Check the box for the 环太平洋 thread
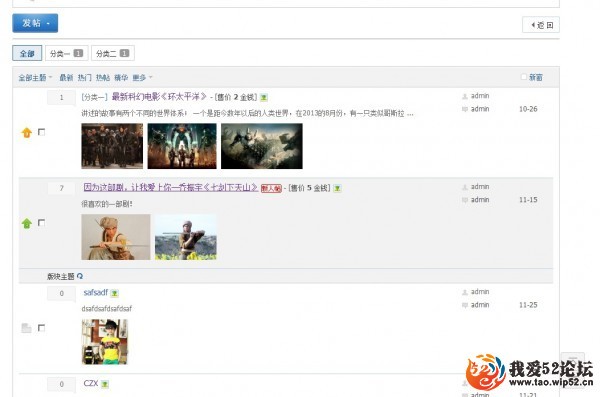Screen dimensions: 600x397 pyautogui.click(x=41, y=132)
